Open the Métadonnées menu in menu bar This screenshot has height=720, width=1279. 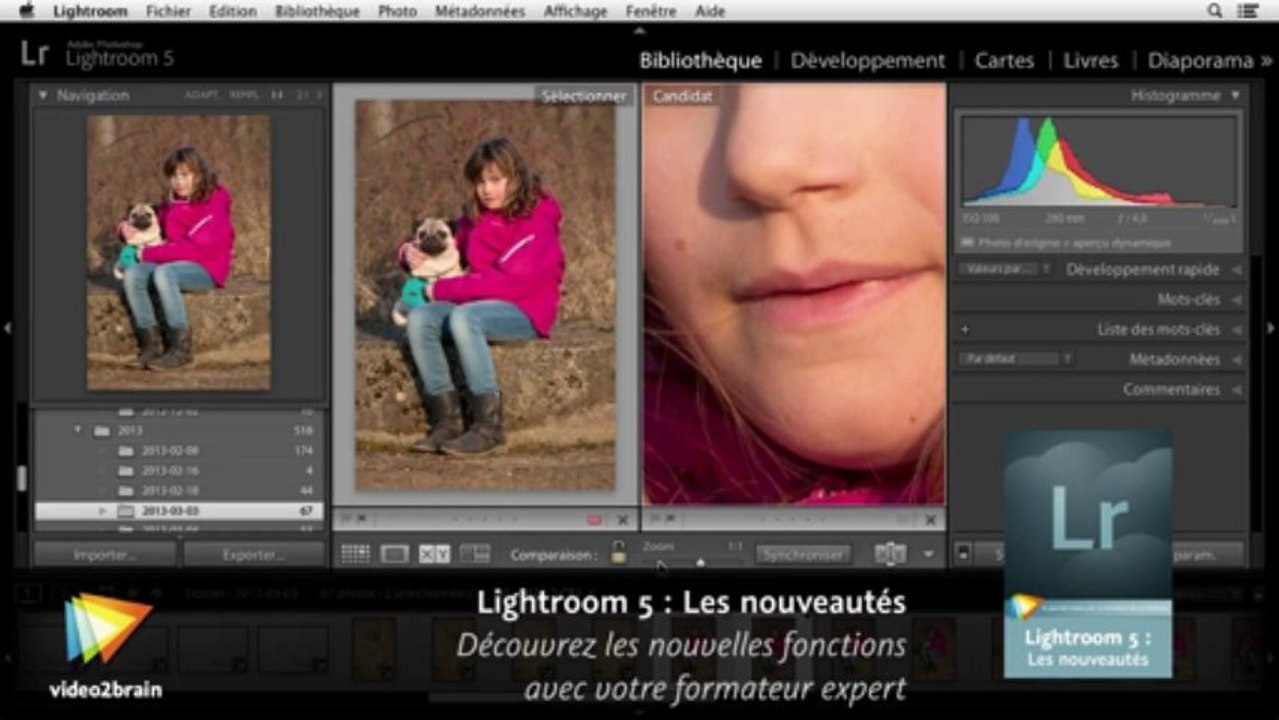coord(480,11)
